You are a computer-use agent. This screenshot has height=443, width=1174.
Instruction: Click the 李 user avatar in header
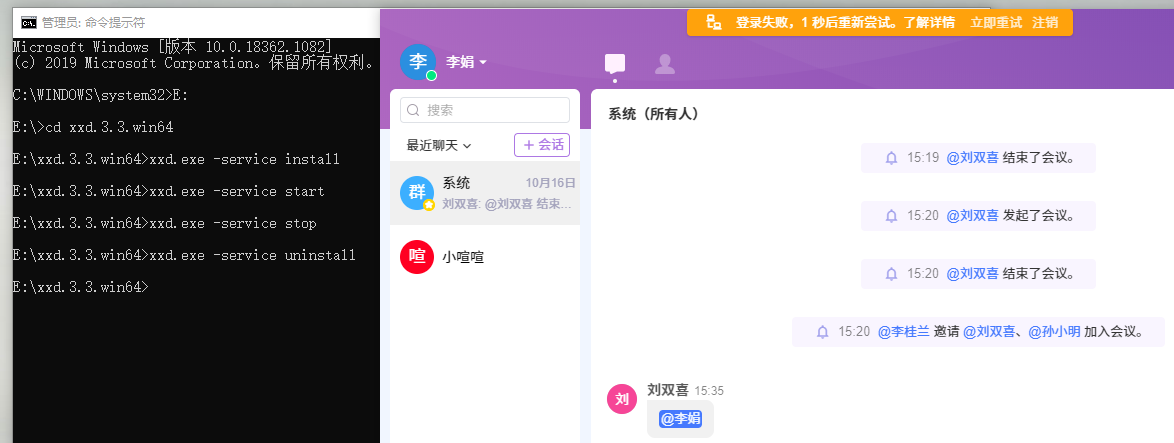point(418,62)
